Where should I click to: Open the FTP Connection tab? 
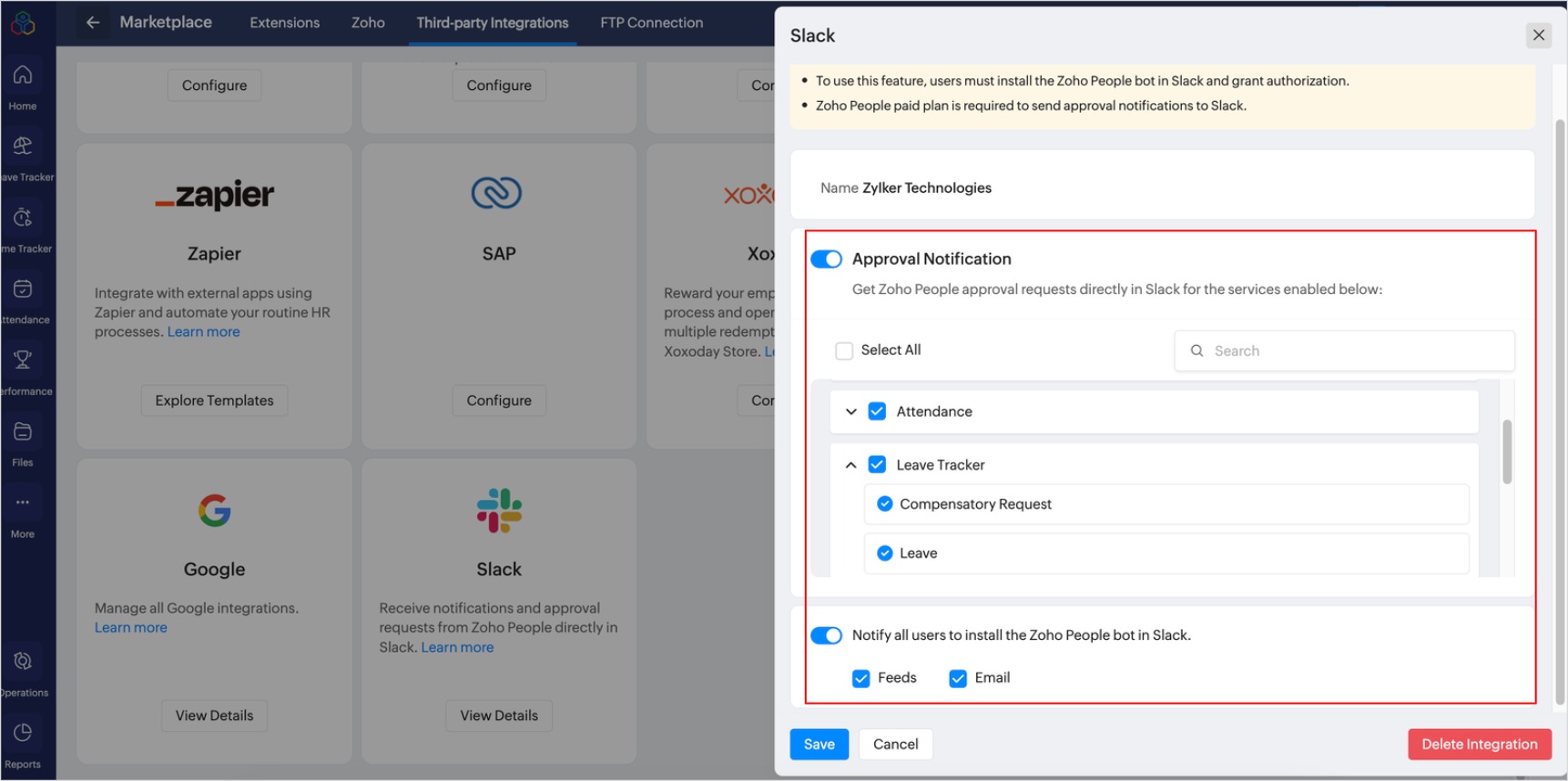tap(652, 23)
